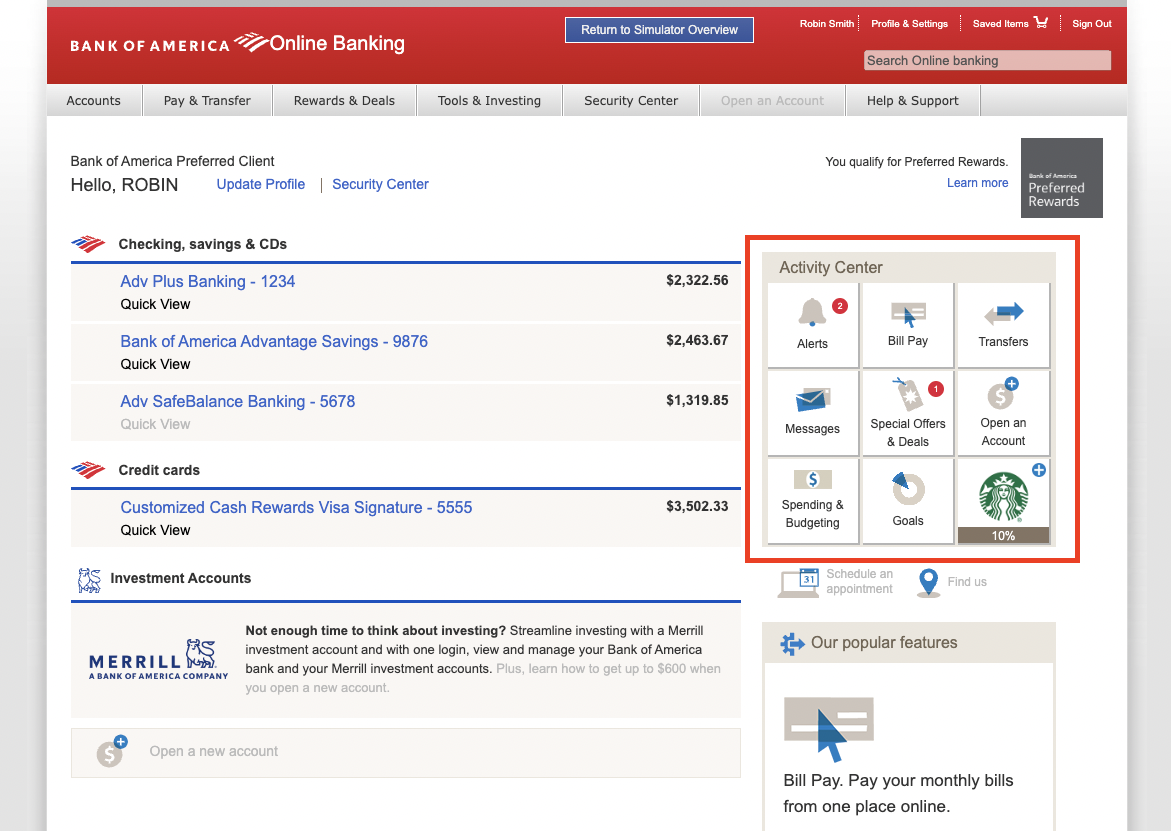Click the Starbucks 10% deal tile
The width and height of the screenshot is (1171, 831).
(x=1004, y=502)
